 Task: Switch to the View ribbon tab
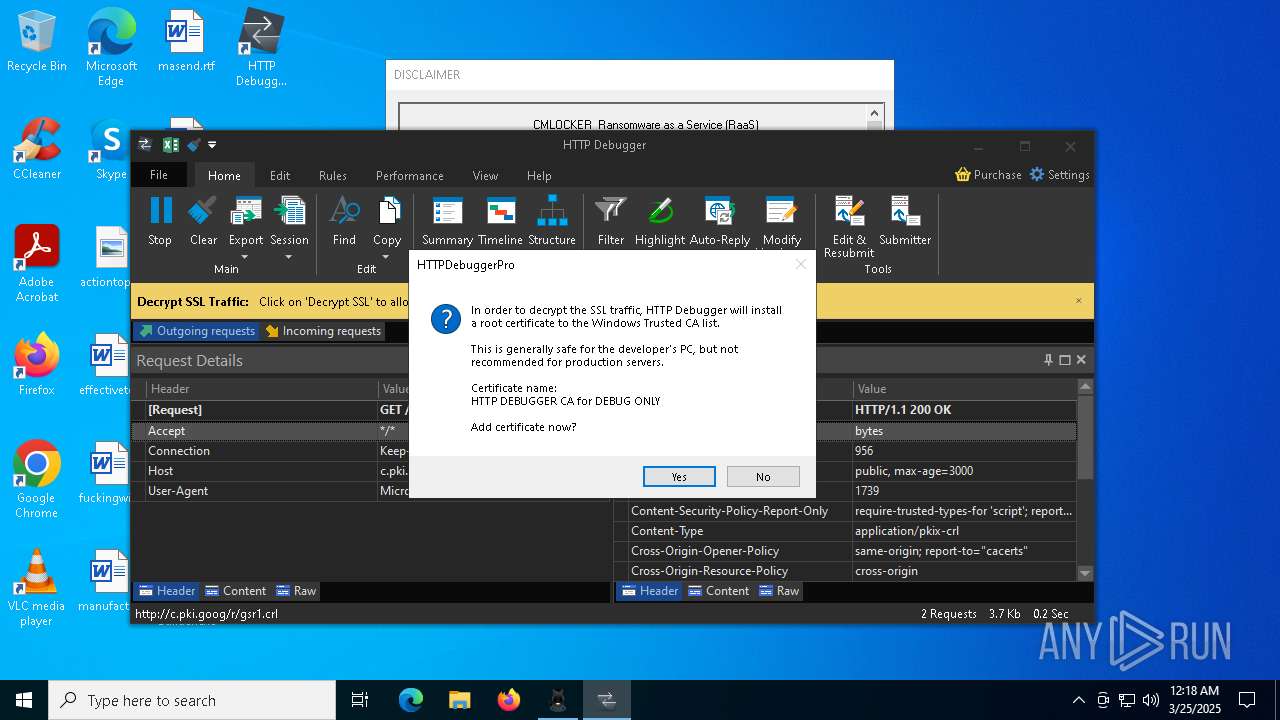[485, 175]
